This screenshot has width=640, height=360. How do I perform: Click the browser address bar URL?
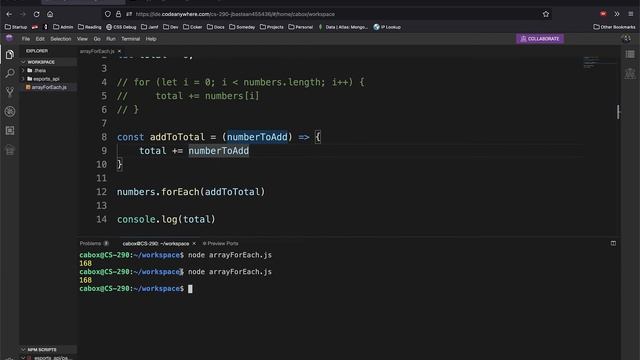pyautogui.click(x=235, y=14)
